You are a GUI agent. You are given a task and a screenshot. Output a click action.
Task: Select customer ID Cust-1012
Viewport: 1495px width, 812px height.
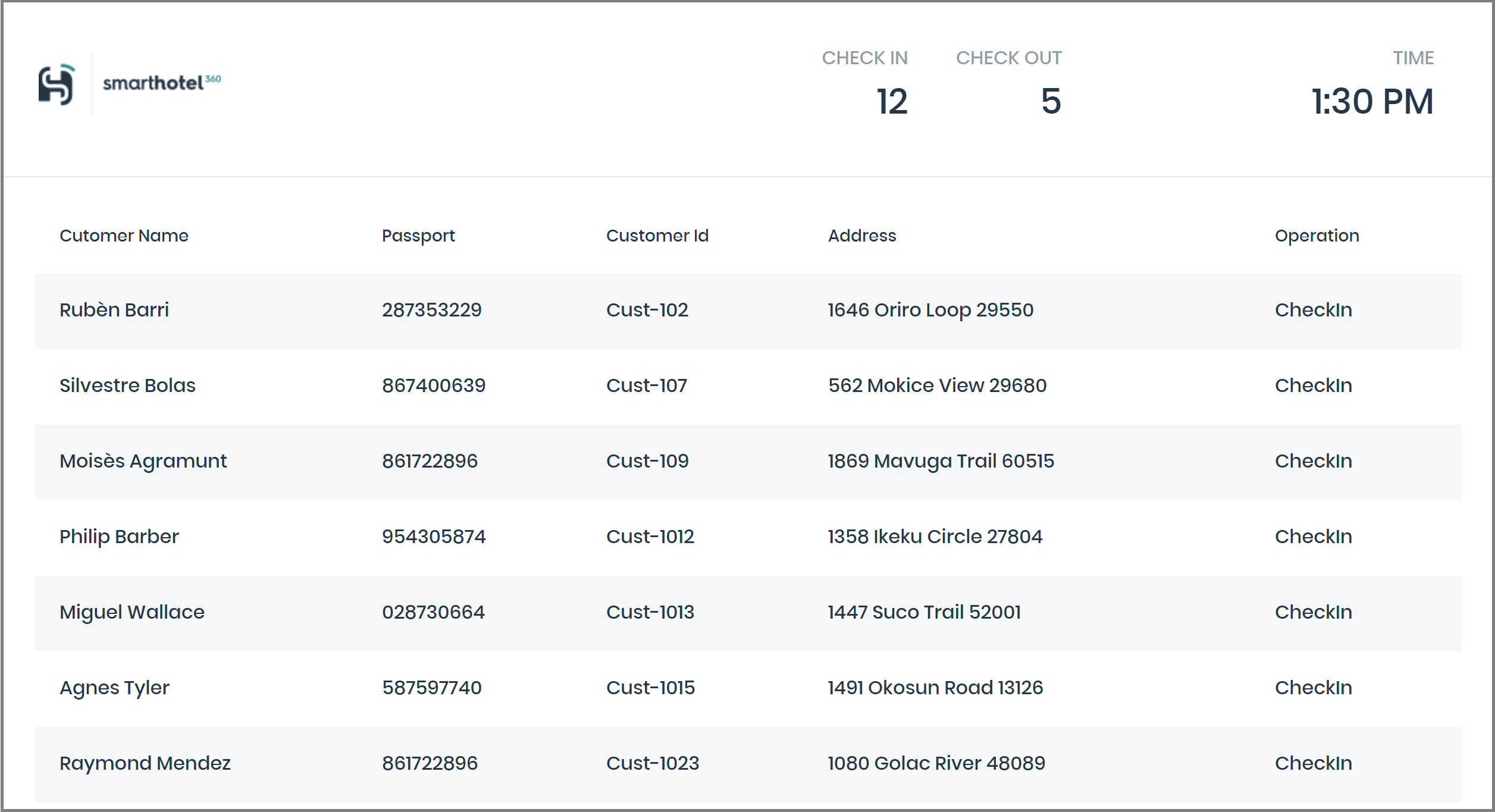[x=650, y=537]
